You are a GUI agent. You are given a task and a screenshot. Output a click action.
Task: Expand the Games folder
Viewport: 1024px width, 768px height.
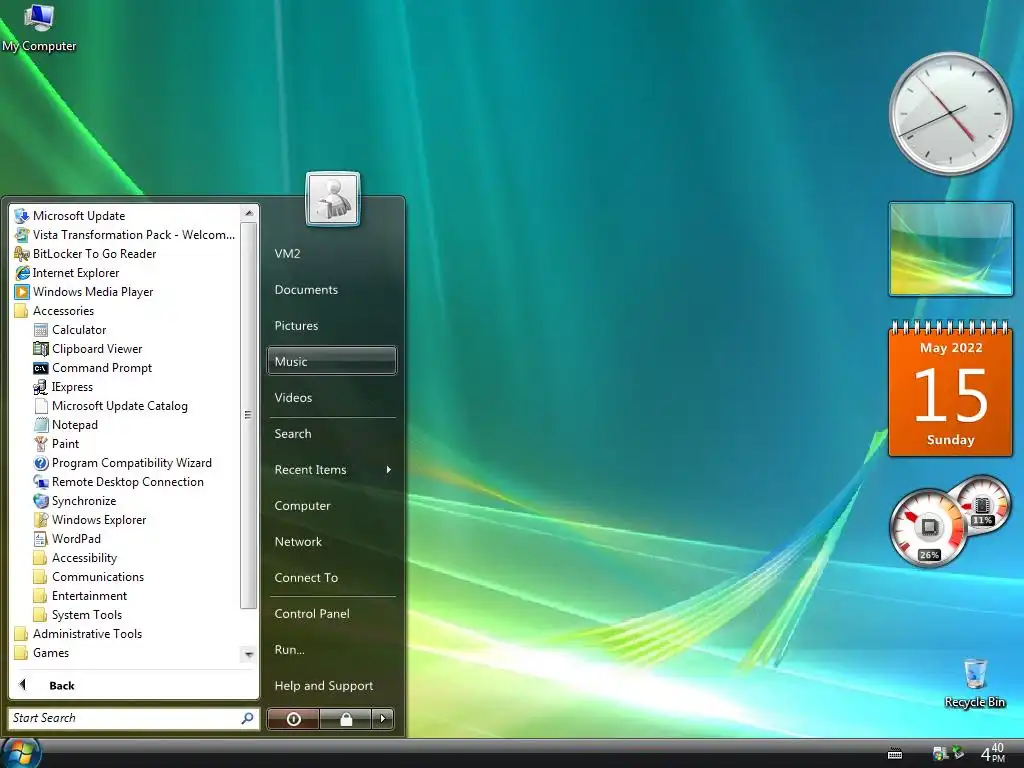coord(41,652)
